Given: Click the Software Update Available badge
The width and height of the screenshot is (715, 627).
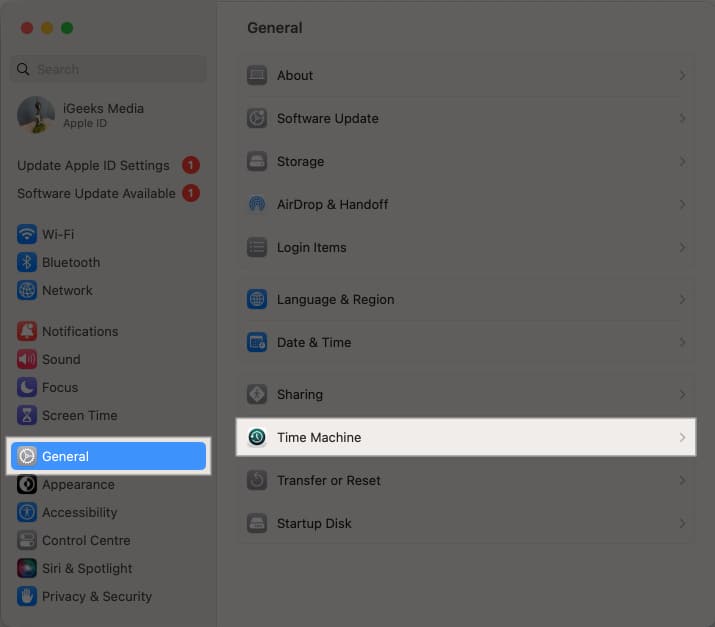Looking at the screenshot, I should click(x=191, y=193).
